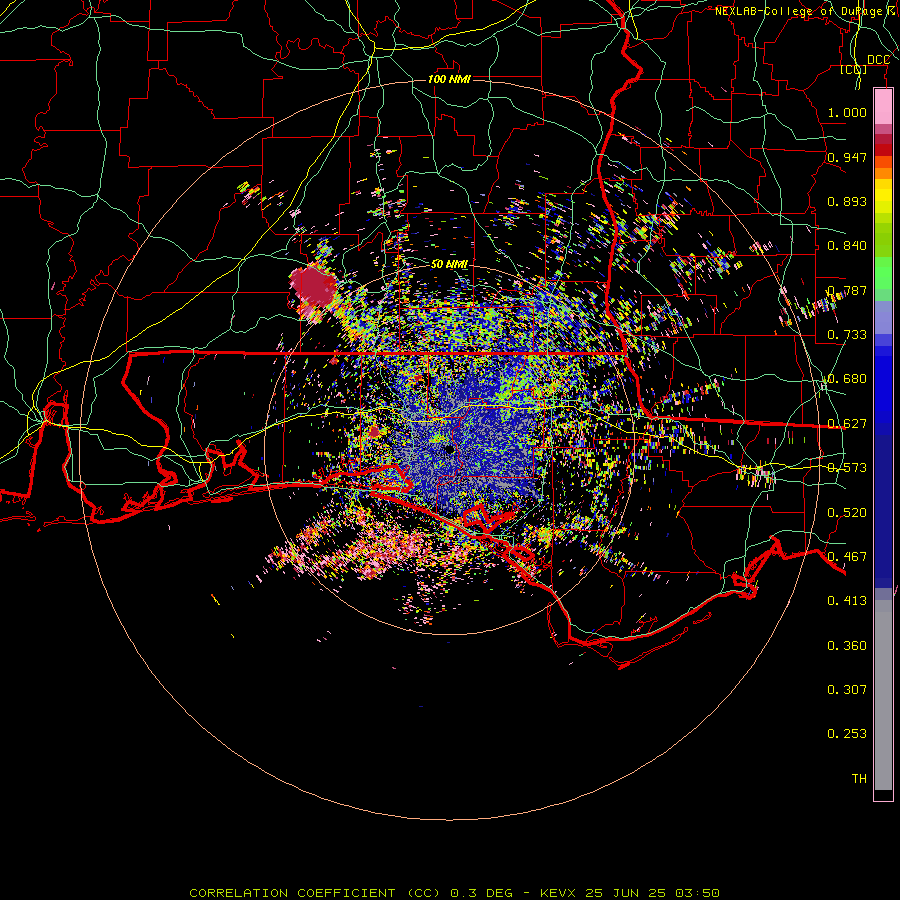The height and width of the screenshot is (900, 900).
Task: Click the TH label at the scale bottom
Action: 859,779
